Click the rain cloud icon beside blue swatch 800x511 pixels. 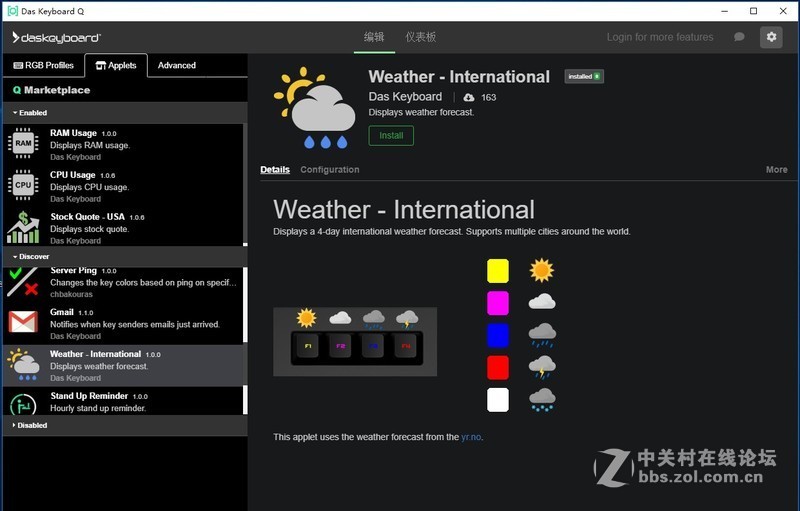[542, 335]
